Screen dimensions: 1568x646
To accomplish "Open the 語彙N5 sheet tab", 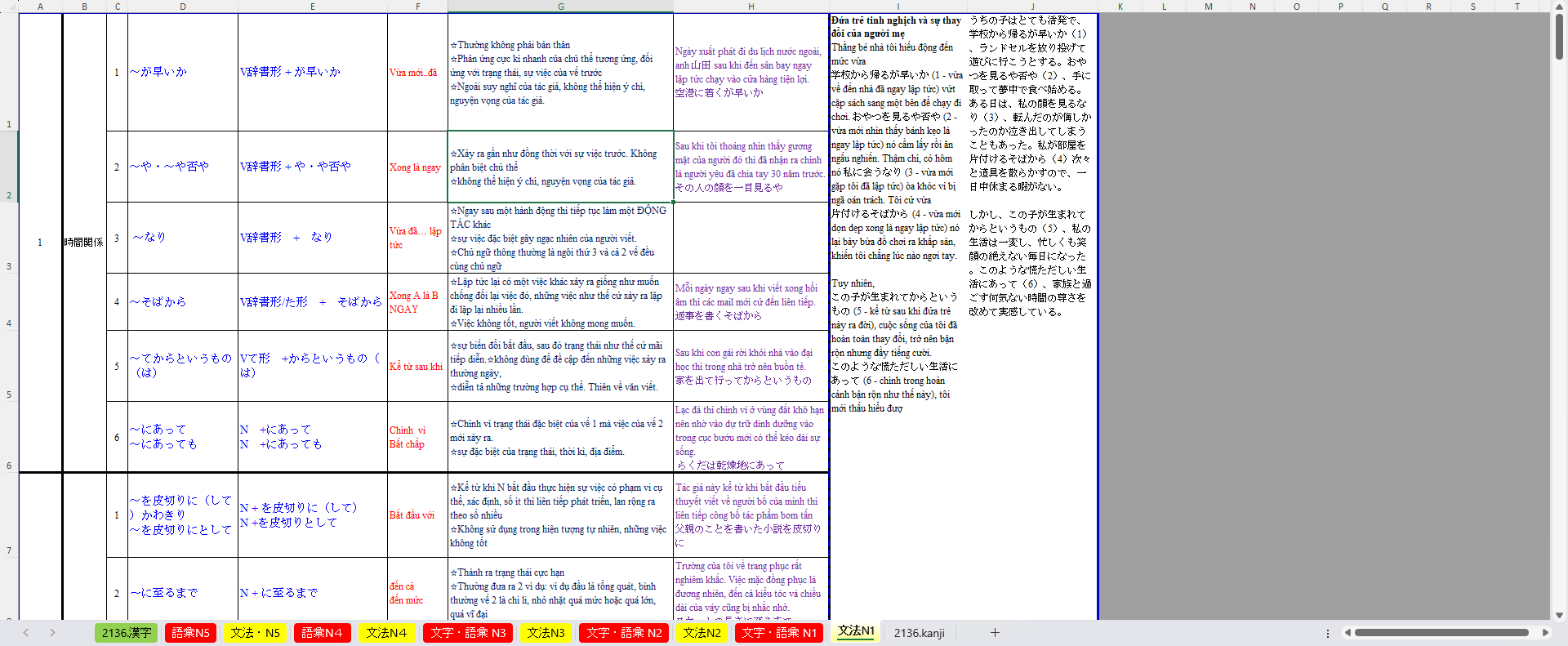I will click(x=190, y=633).
